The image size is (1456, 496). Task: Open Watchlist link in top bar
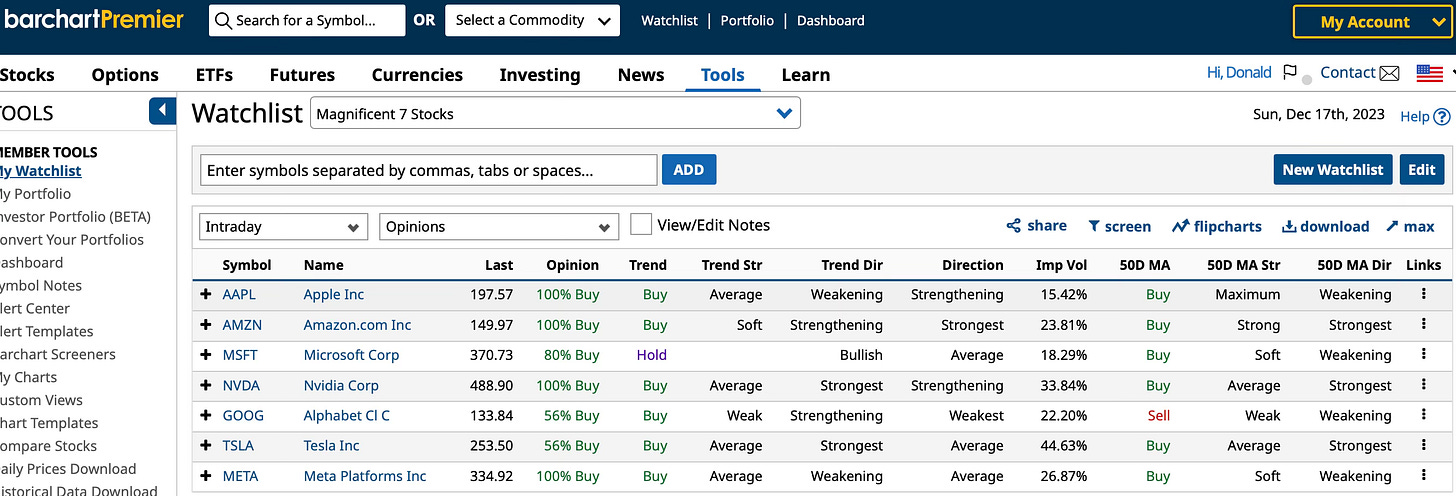tap(669, 20)
